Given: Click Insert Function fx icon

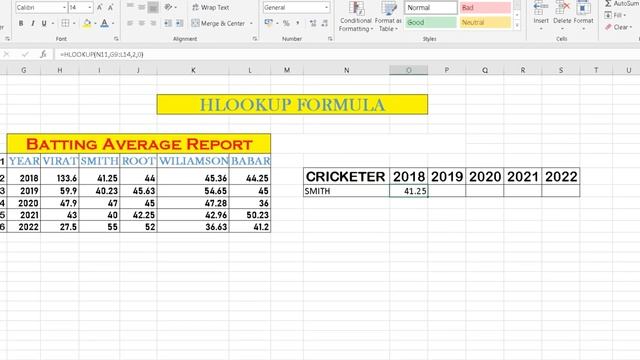Looking at the screenshot, I should (43, 54).
